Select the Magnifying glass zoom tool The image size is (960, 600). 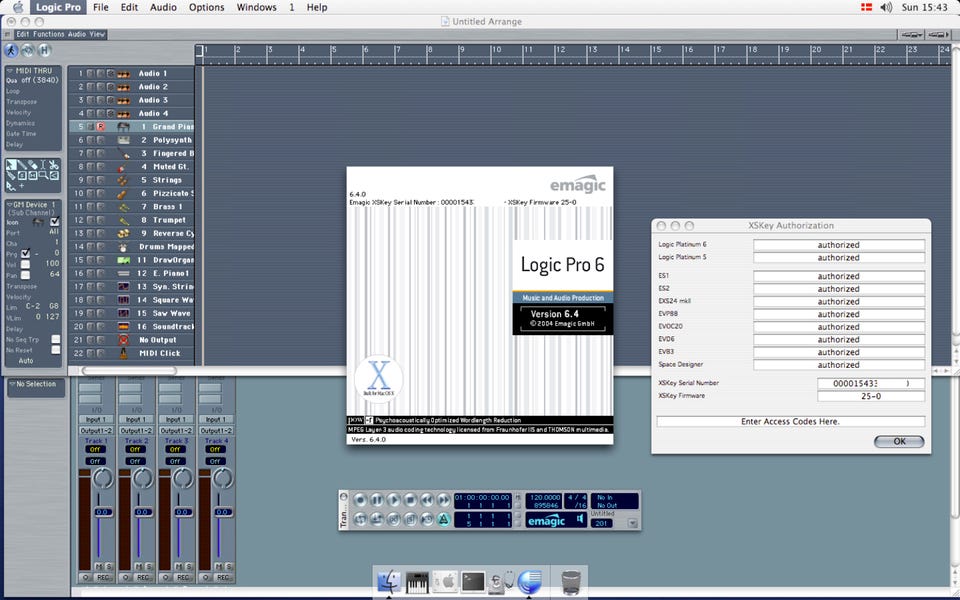click(43, 176)
